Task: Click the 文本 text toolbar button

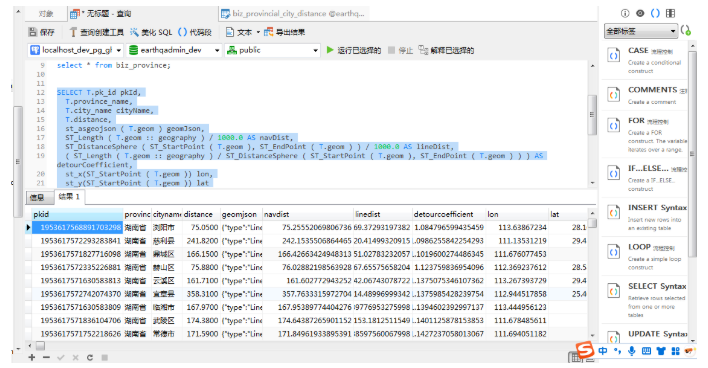Action: click(239, 32)
